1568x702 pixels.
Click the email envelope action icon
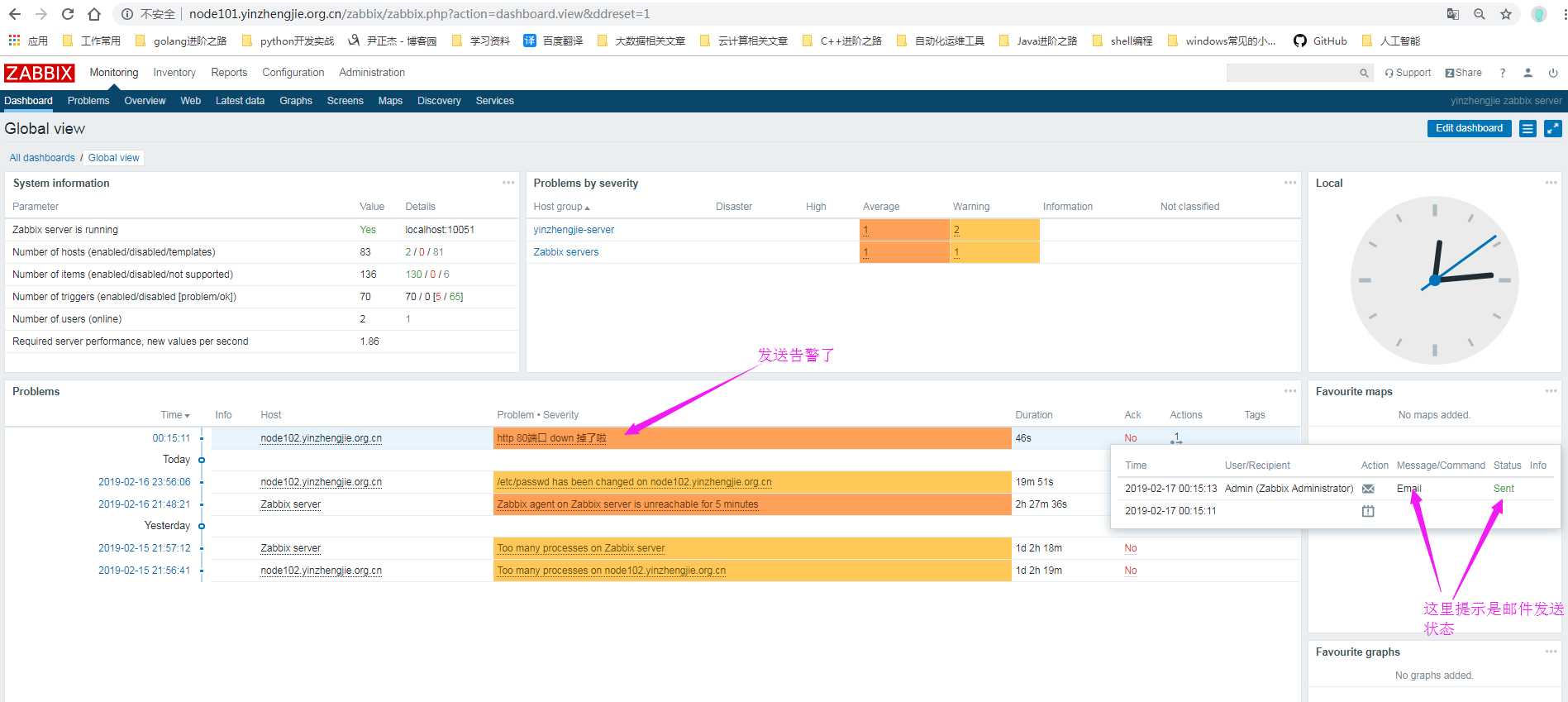1368,489
